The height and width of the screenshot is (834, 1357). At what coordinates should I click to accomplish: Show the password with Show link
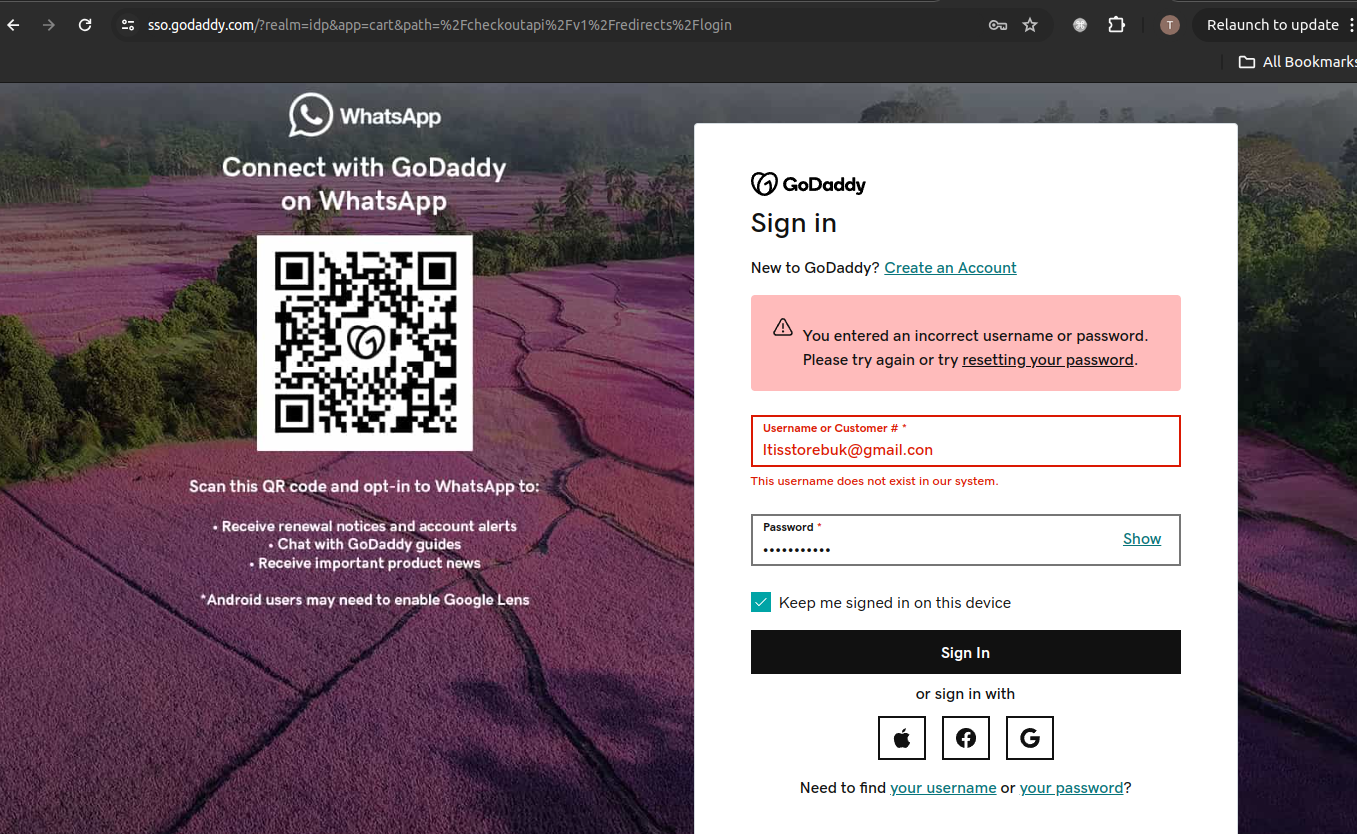click(x=1142, y=539)
